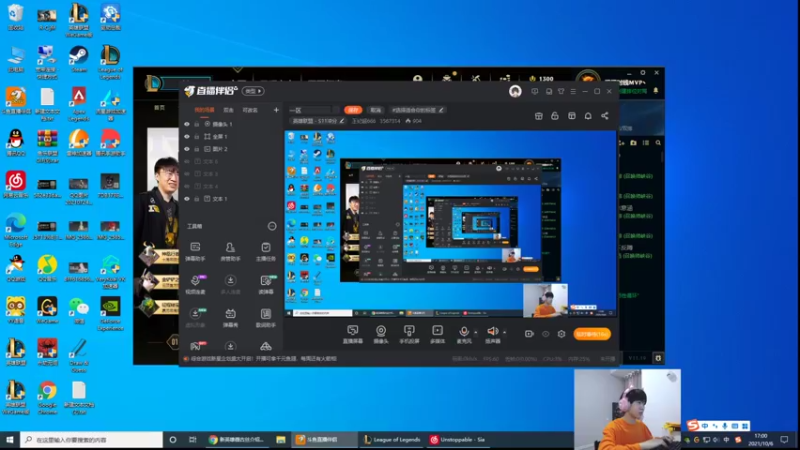Viewport: 800px width, 450px height.
Task: Toggle the lock on 图片 2 layer
Action: tap(196, 149)
